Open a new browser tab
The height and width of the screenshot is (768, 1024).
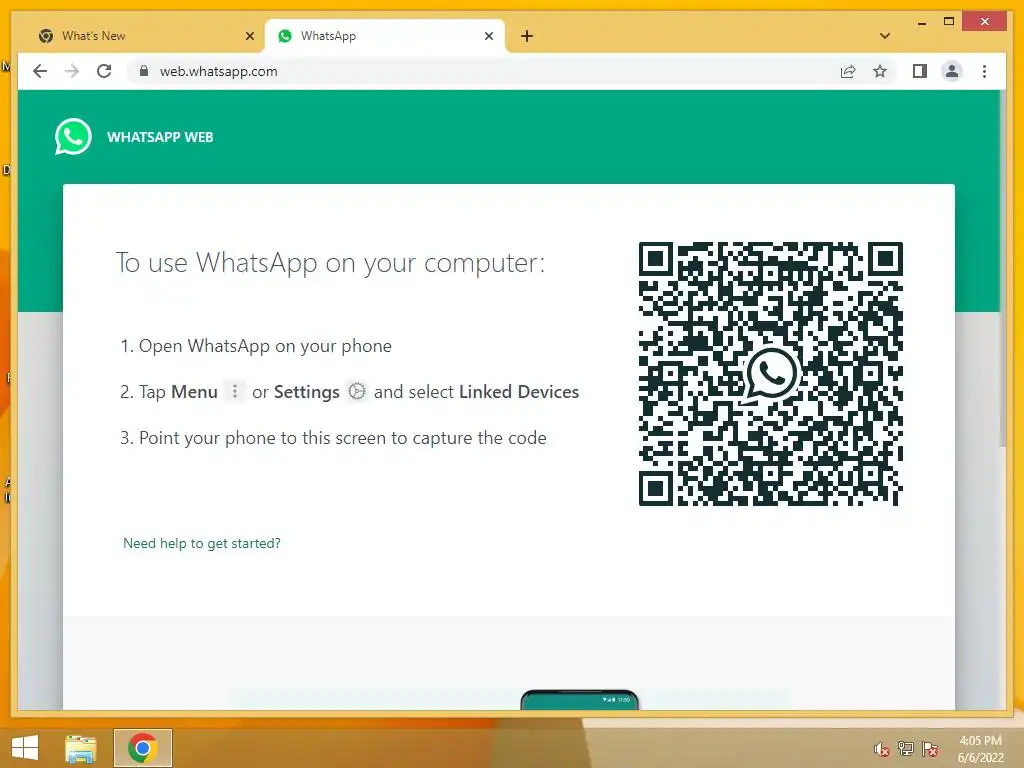pos(527,36)
